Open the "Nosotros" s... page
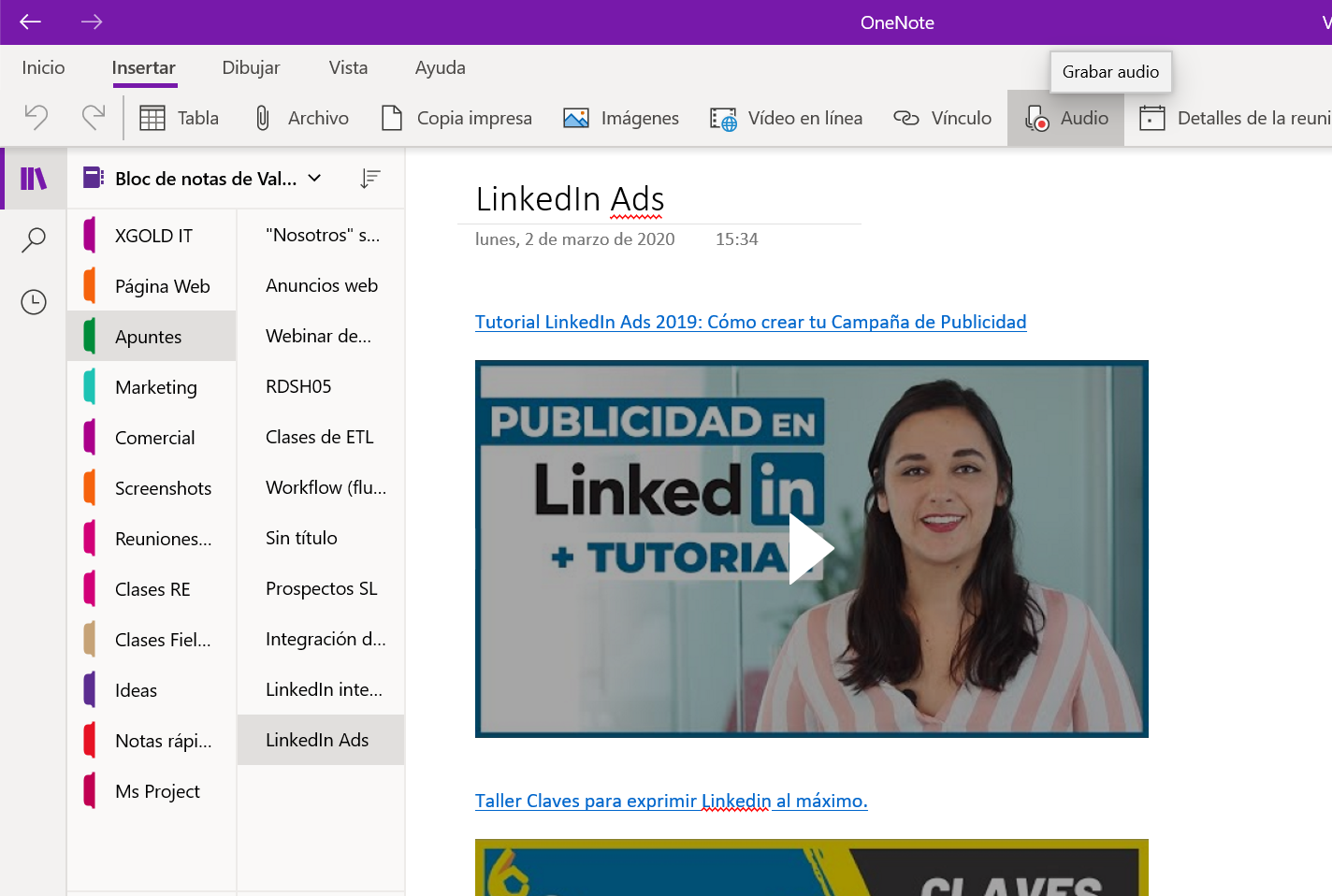Image resolution: width=1332 pixels, height=896 pixels. coord(321,235)
